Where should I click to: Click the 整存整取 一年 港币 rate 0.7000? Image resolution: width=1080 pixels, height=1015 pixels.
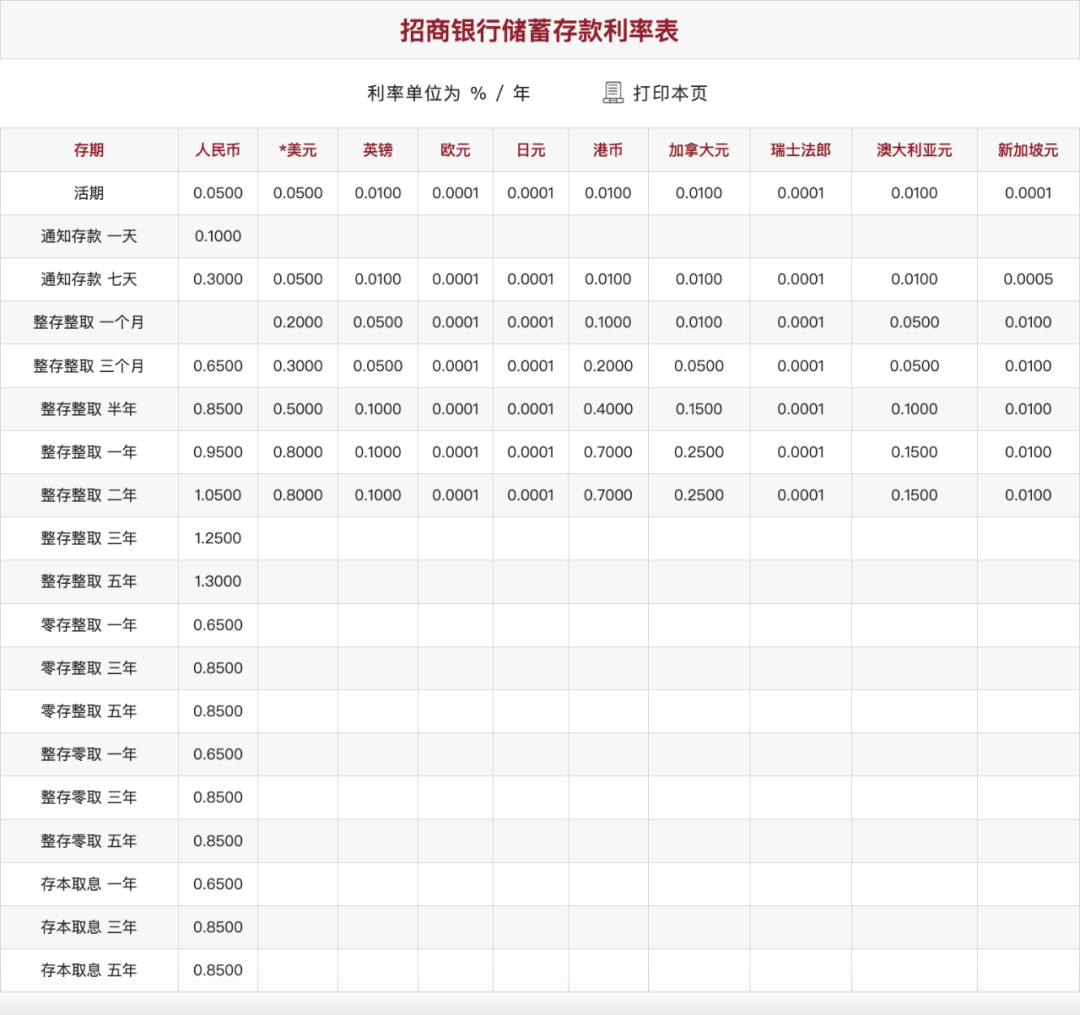tap(608, 452)
